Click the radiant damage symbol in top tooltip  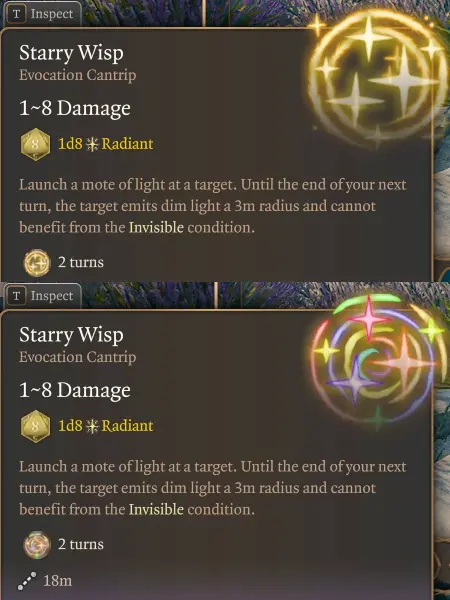click(x=92, y=145)
